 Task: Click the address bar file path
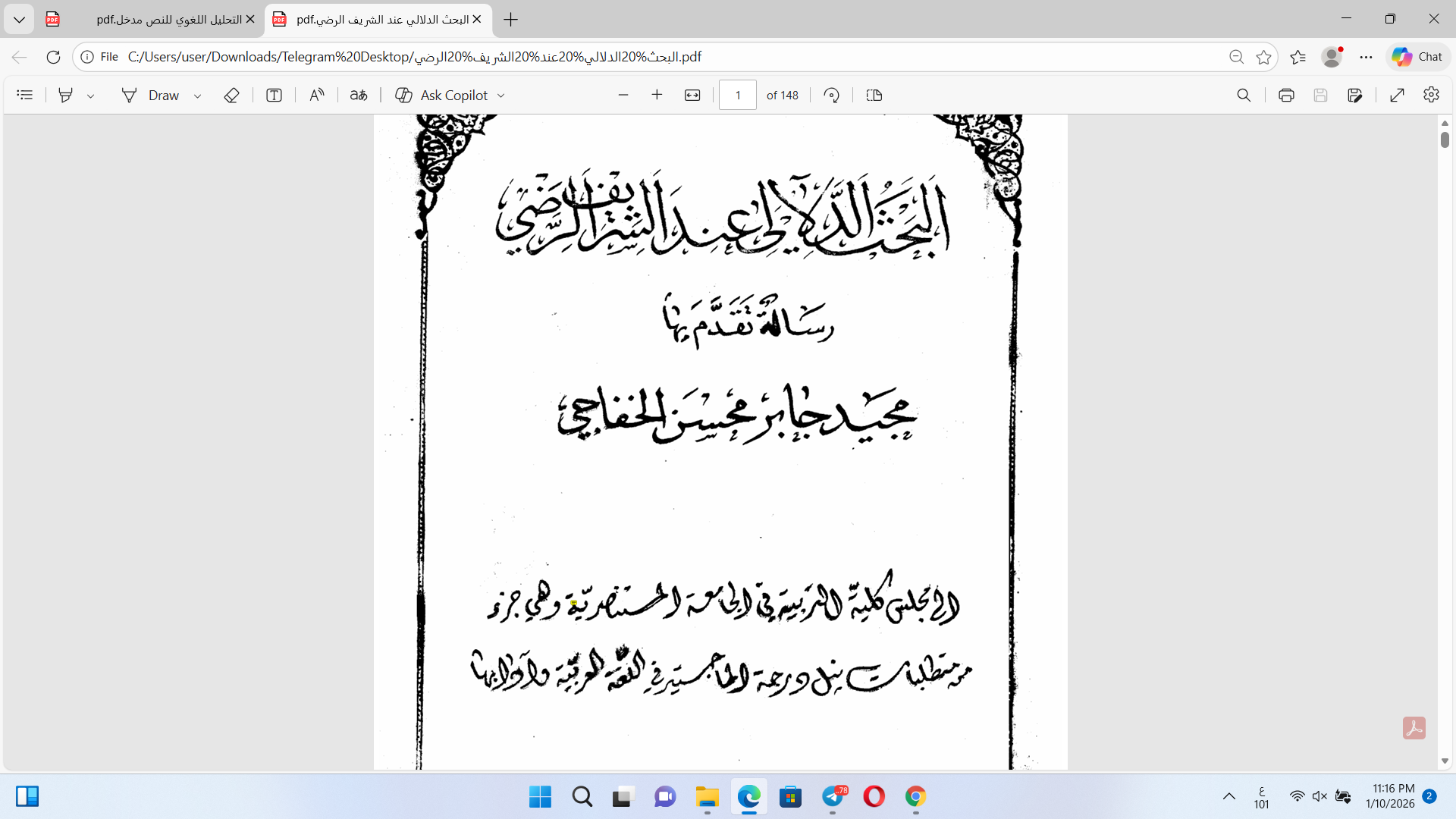tap(415, 57)
